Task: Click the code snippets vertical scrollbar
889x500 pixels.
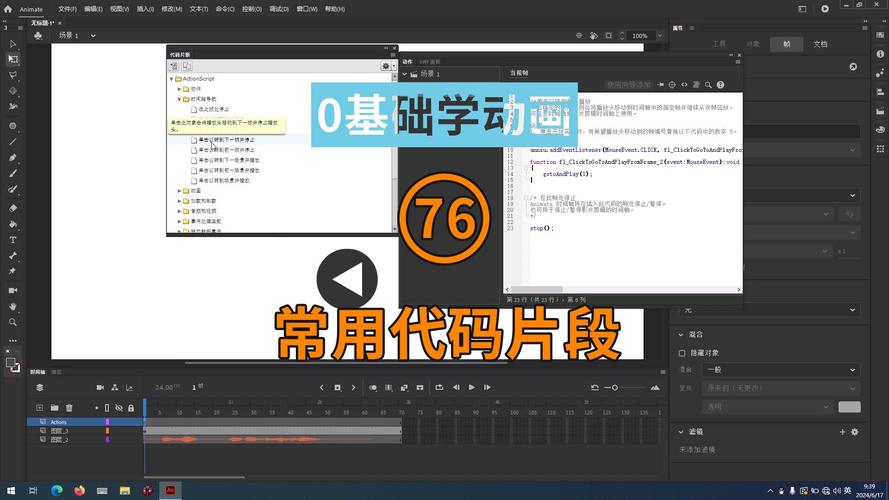Action: pos(395,151)
